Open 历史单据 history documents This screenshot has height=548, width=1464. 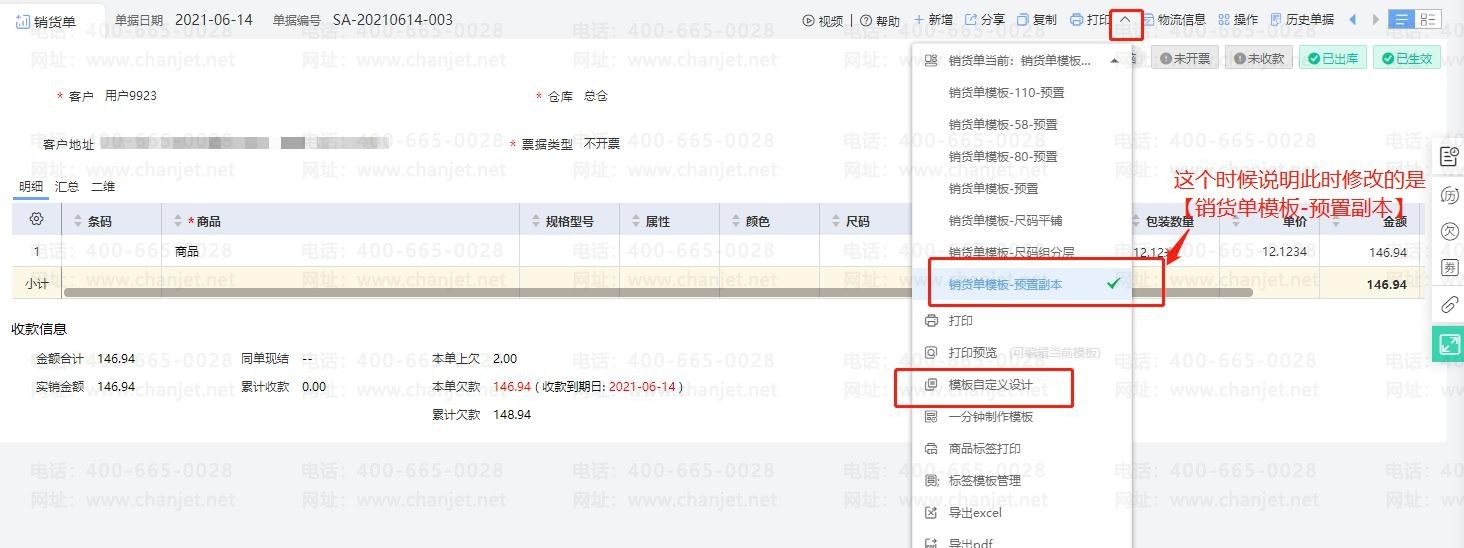[x=1302, y=20]
